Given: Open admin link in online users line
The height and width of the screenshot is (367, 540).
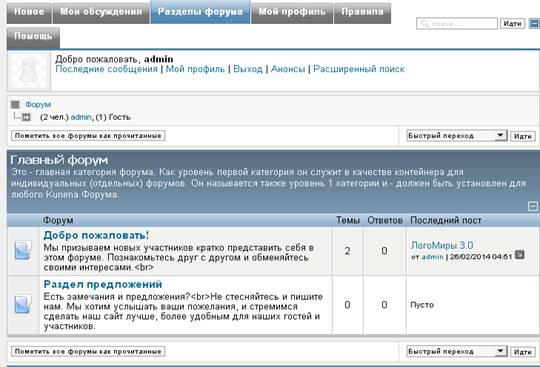Looking at the screenshot, I should coord(81,117).
